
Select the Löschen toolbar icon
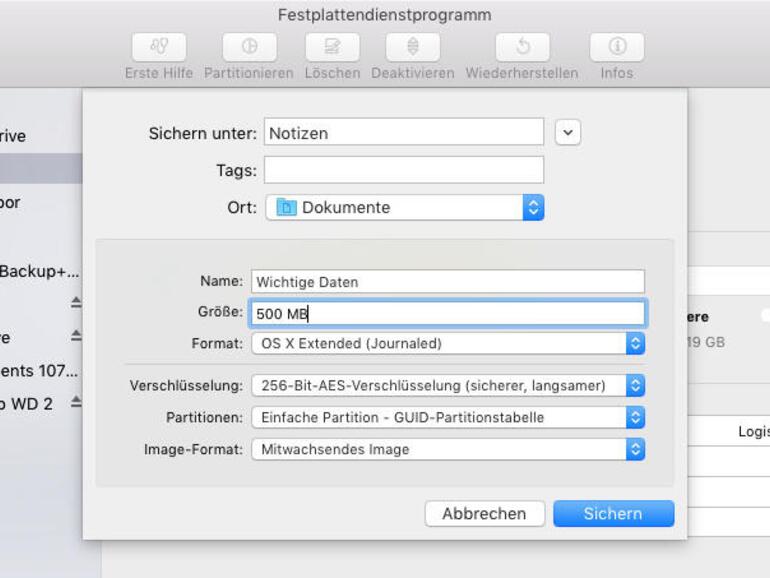click(332, 47)
